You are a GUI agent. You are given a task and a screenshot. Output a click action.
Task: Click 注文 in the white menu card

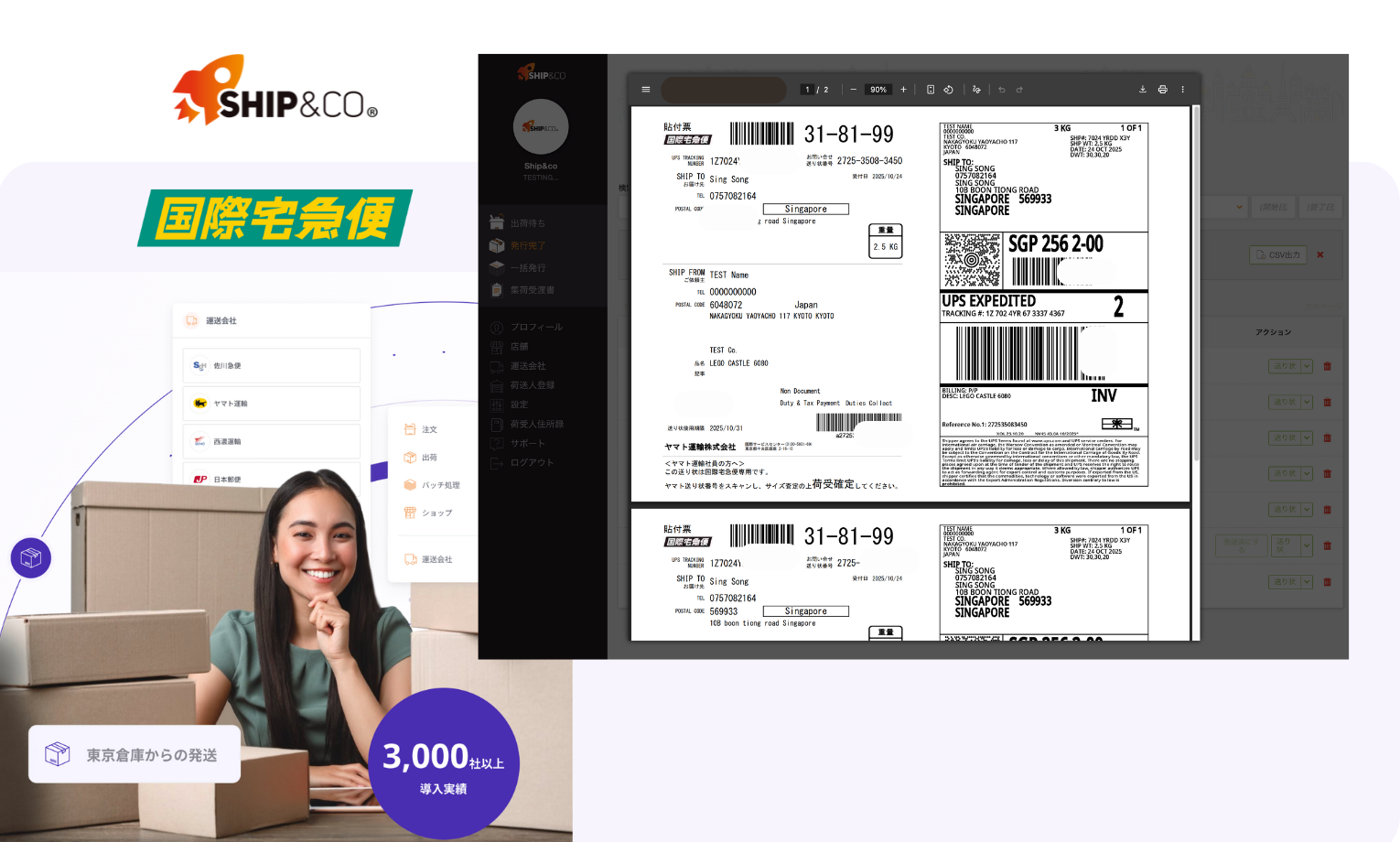coord(429,429)
